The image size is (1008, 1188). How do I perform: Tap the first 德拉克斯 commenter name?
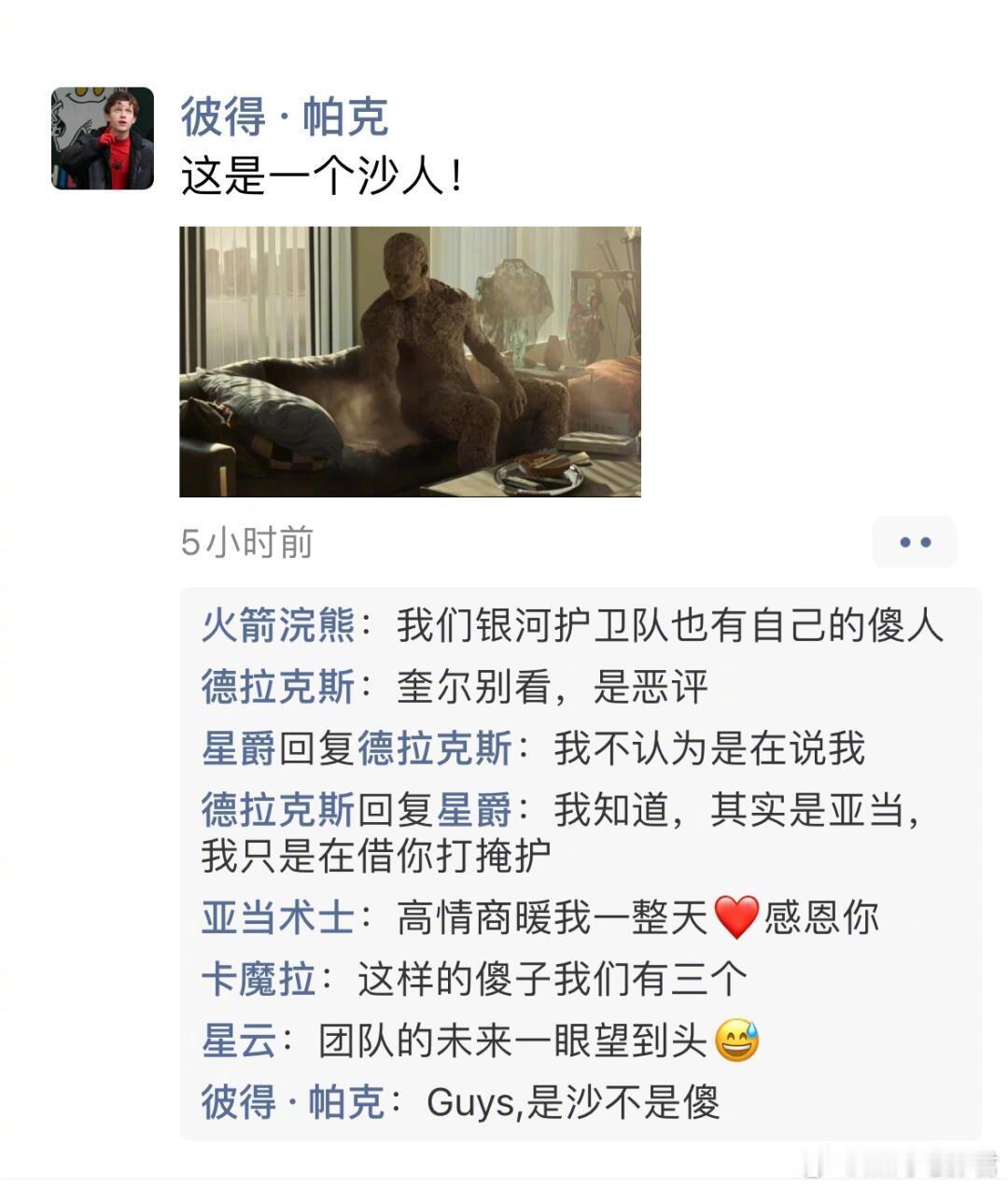pos(278,686)
